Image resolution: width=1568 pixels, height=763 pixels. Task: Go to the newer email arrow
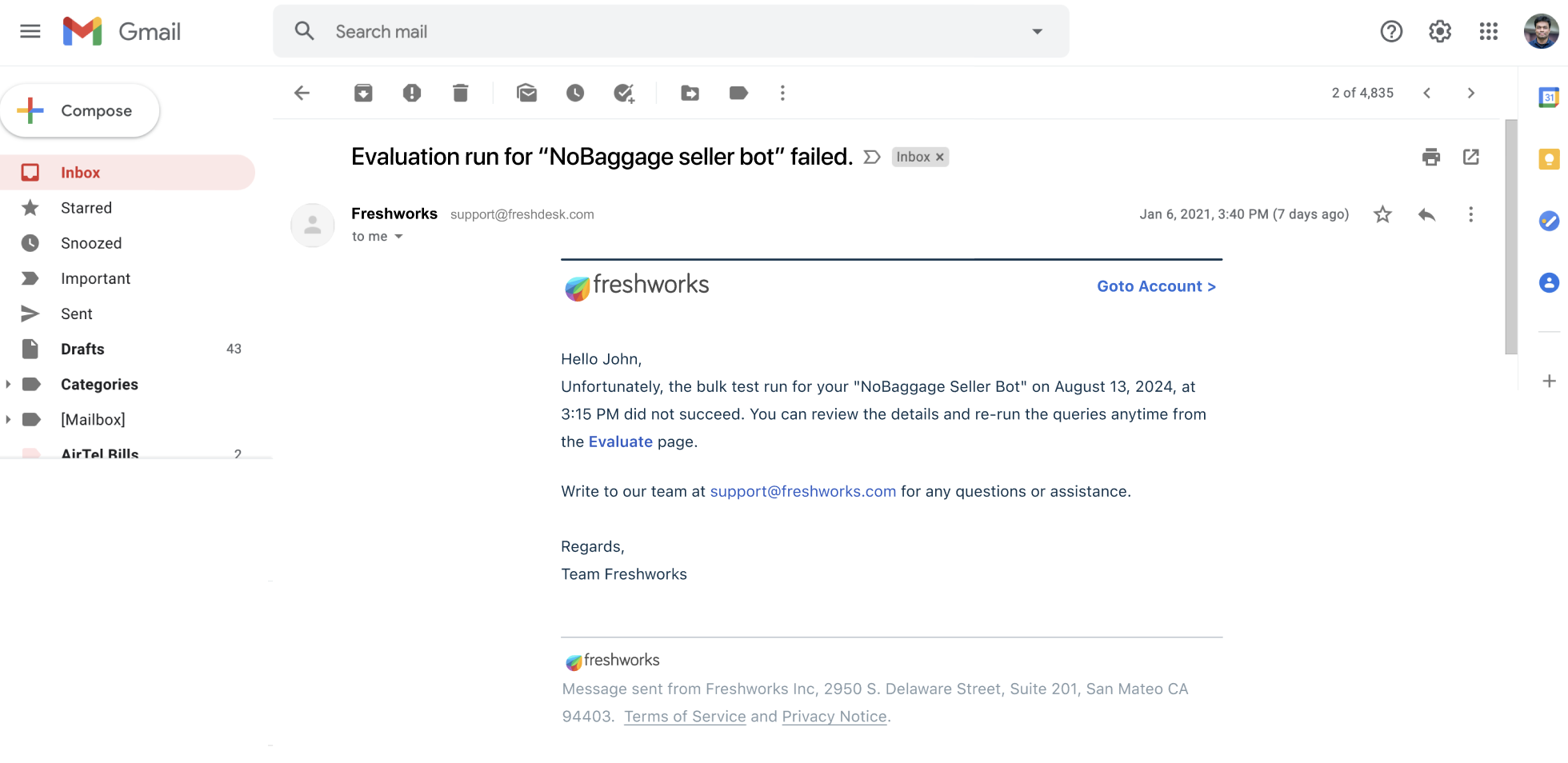(x=1426, y=93)
